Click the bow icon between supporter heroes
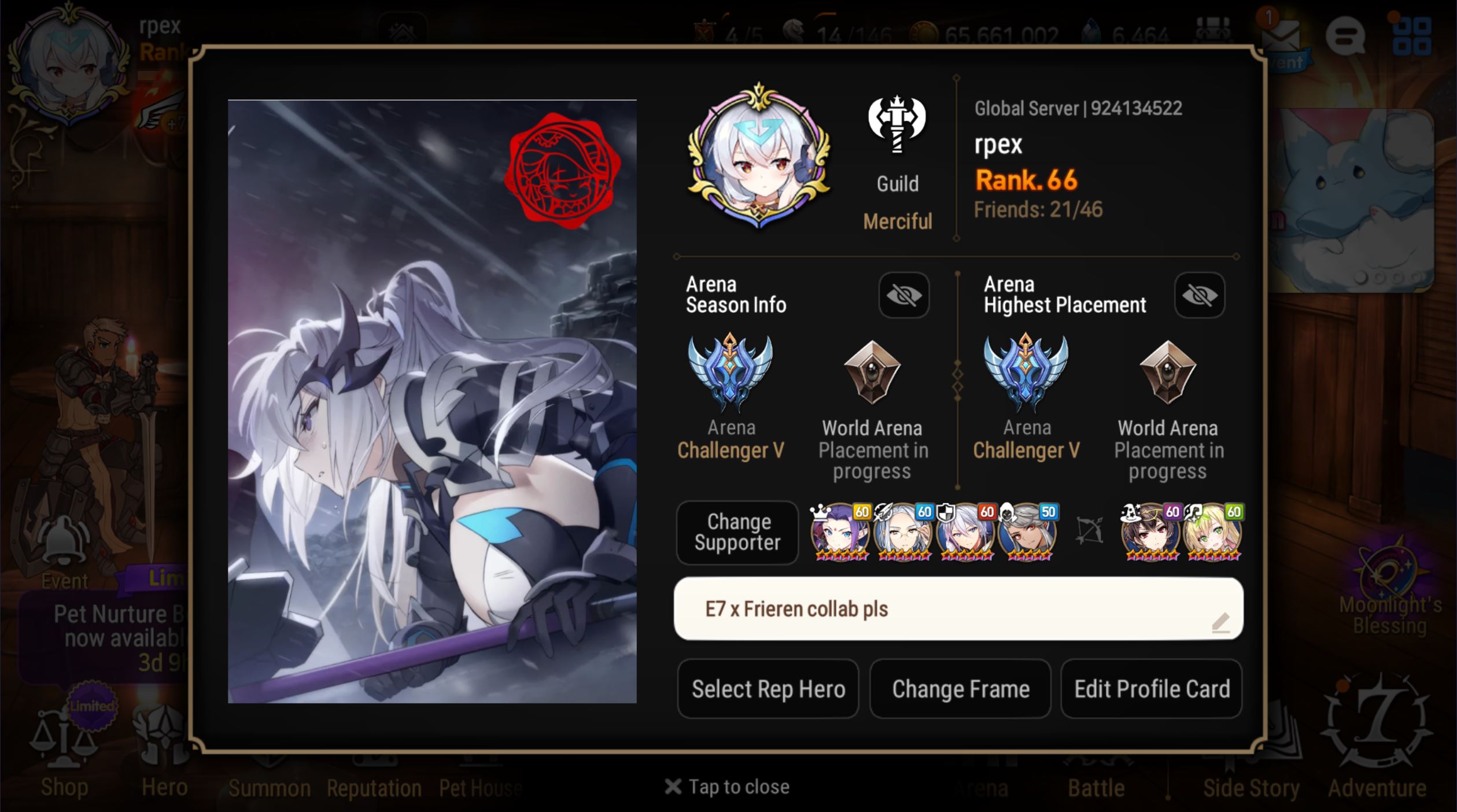 coord(1089,531)
